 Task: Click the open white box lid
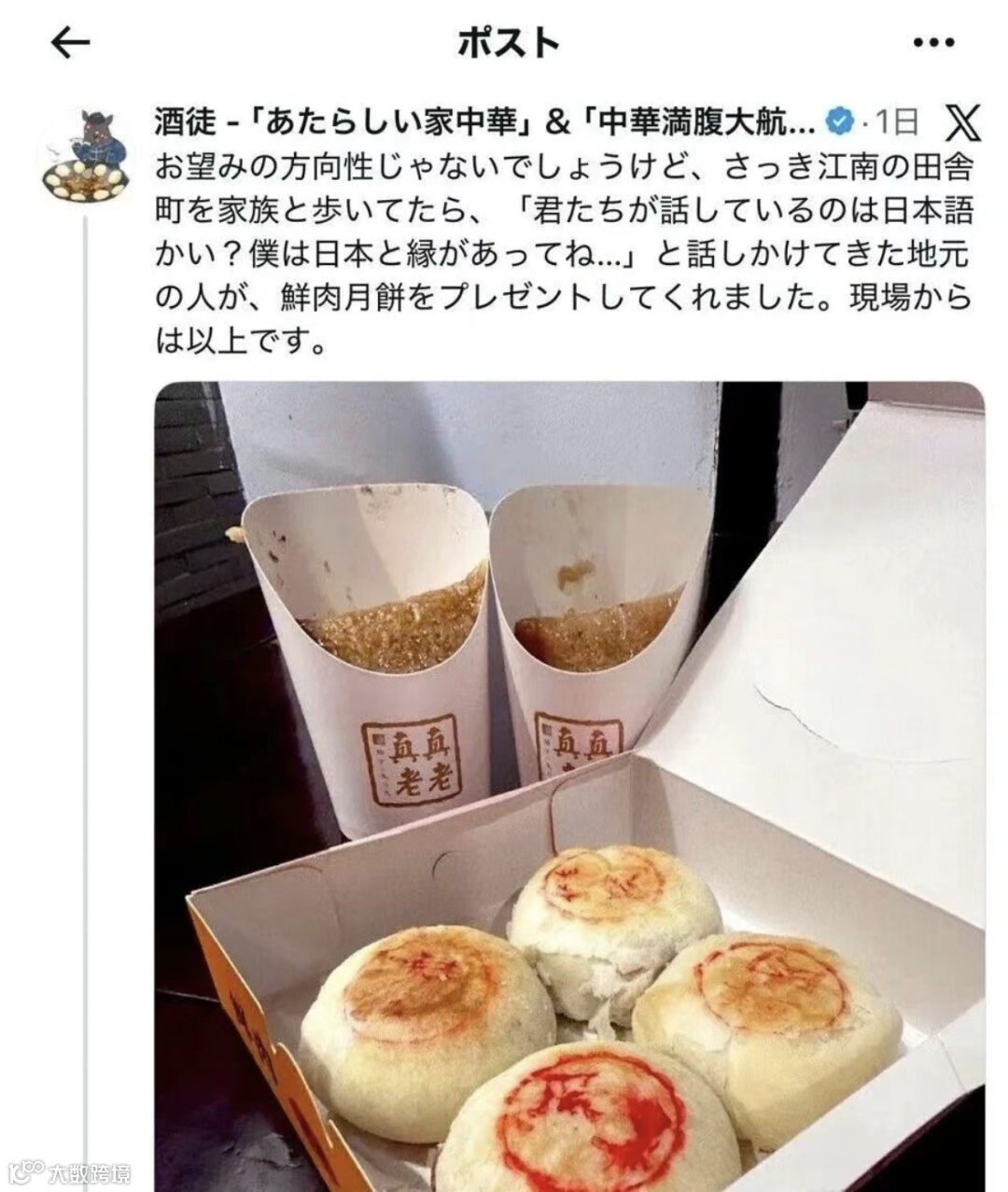(821, 597)
